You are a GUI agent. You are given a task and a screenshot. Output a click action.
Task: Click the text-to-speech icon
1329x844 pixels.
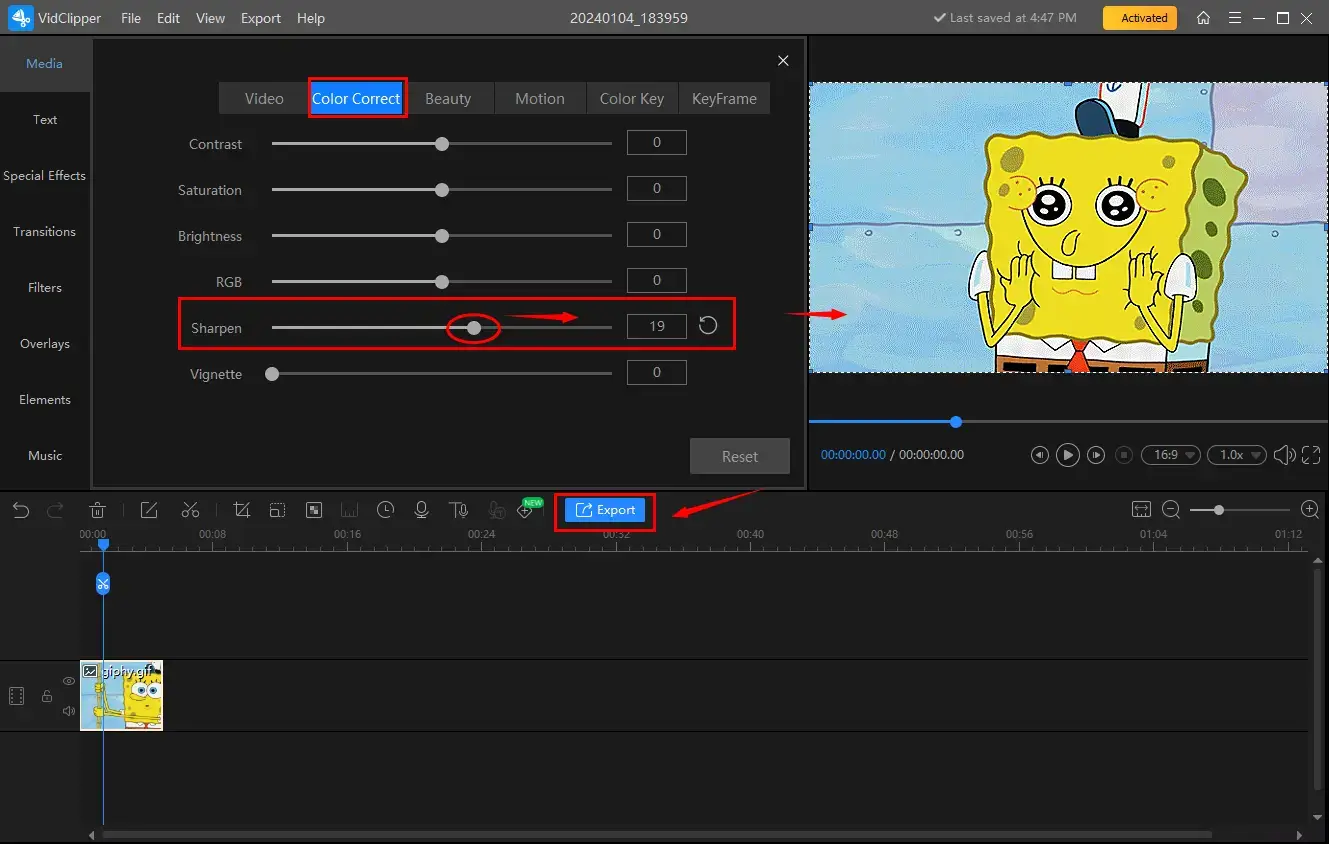(459, 510)
